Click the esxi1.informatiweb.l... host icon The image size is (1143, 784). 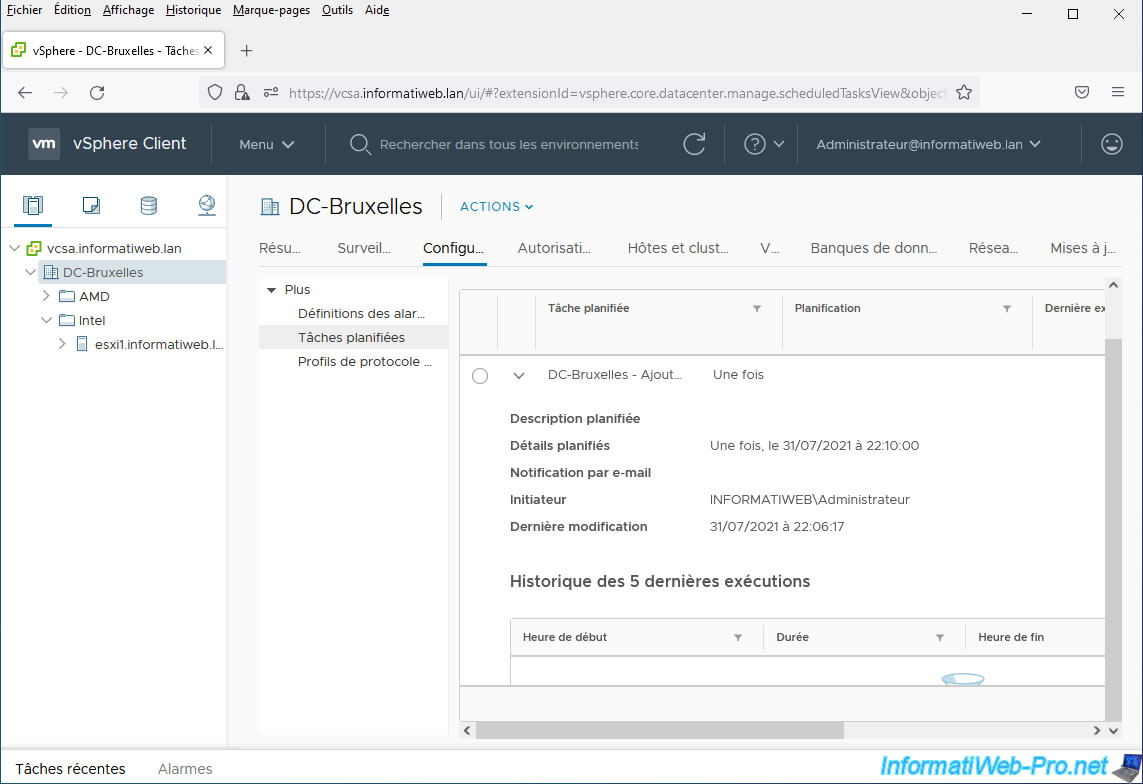[82, 344]
